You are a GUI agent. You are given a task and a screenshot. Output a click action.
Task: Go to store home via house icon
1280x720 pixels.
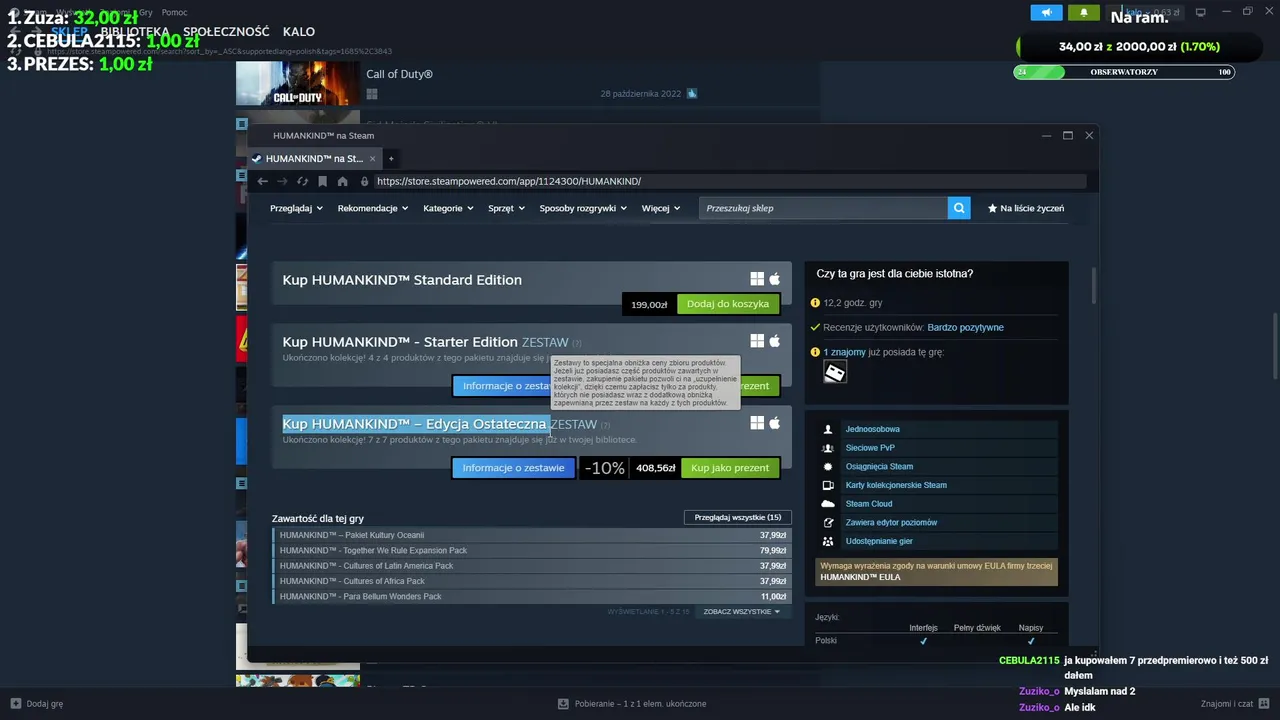[x=342, y=181]
